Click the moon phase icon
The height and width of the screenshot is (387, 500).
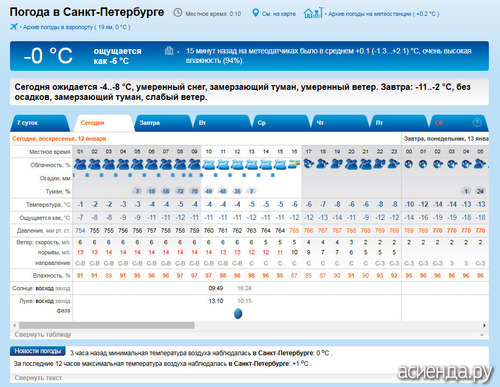pyautogui.click(x=238, y=313)
